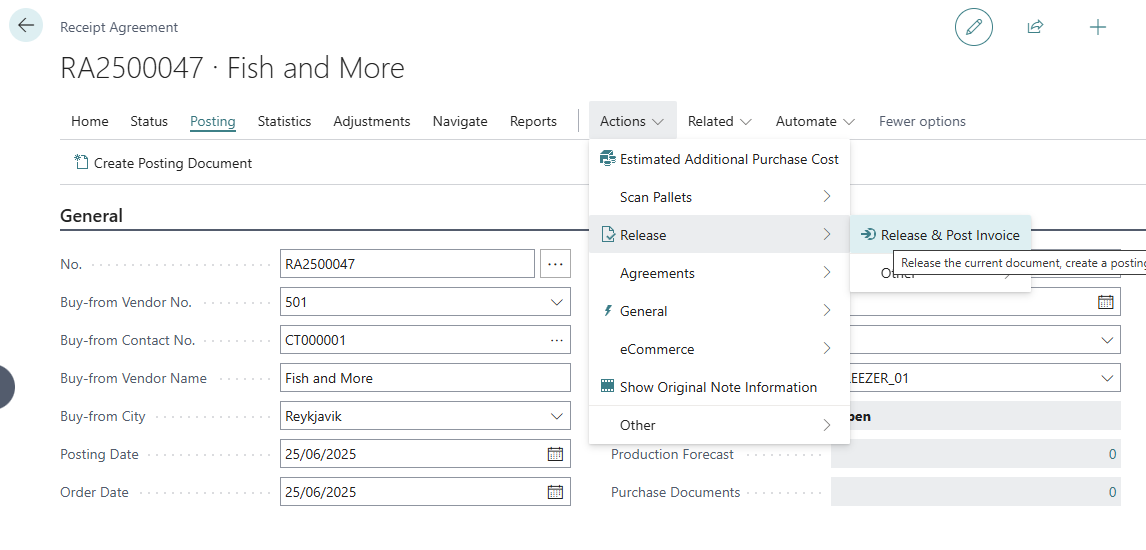This screenshot has height=550, width=1146.
Task: Click the ellipsis button beside No. field
Action: pyautogui.click(x=555, y=264)
